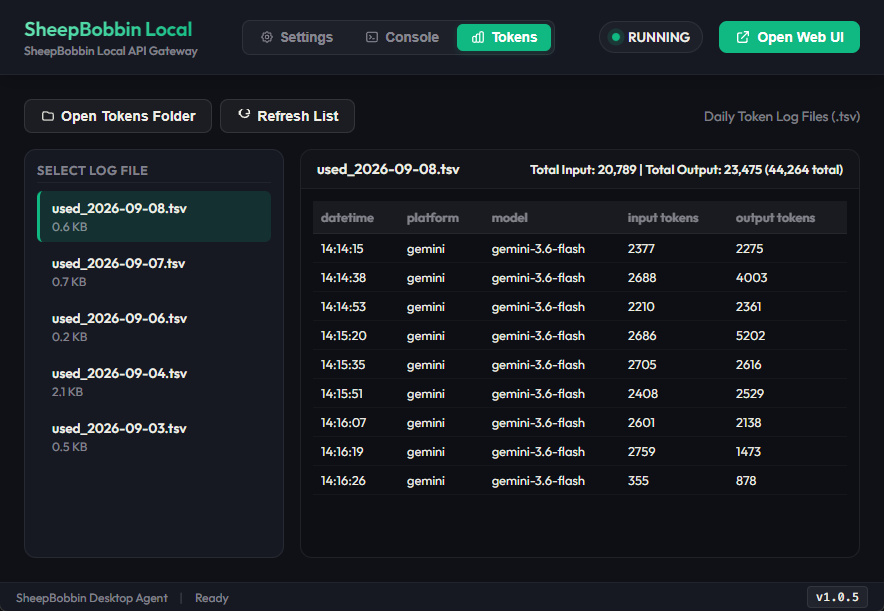Click the terminal icon on Console tab
Image resolution: width=884 pixels, height=611 pixels.
click(372, 37)
